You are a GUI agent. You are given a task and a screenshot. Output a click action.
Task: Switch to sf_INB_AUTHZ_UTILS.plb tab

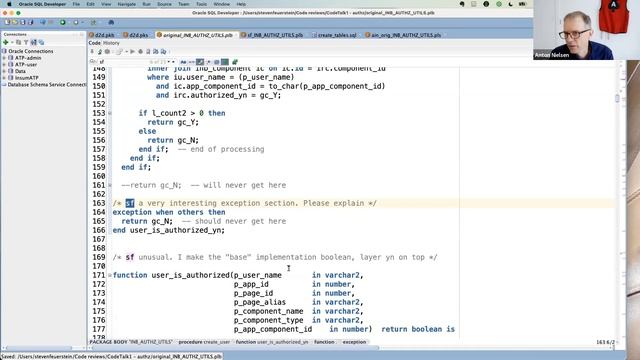point(272,35)
